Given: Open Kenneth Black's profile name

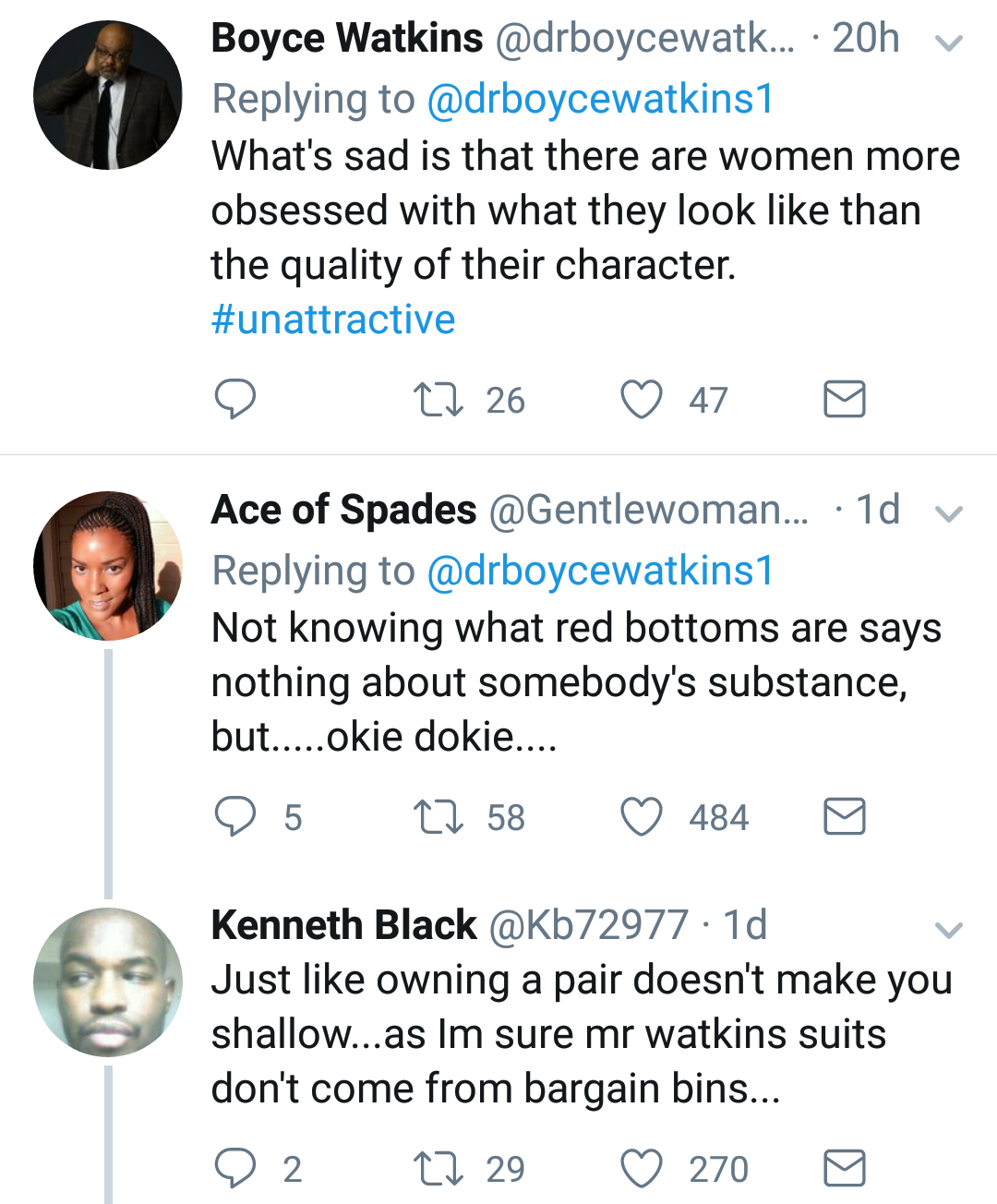Looking at the screenshot, I should pyautogui.click(x=344, y=925).
